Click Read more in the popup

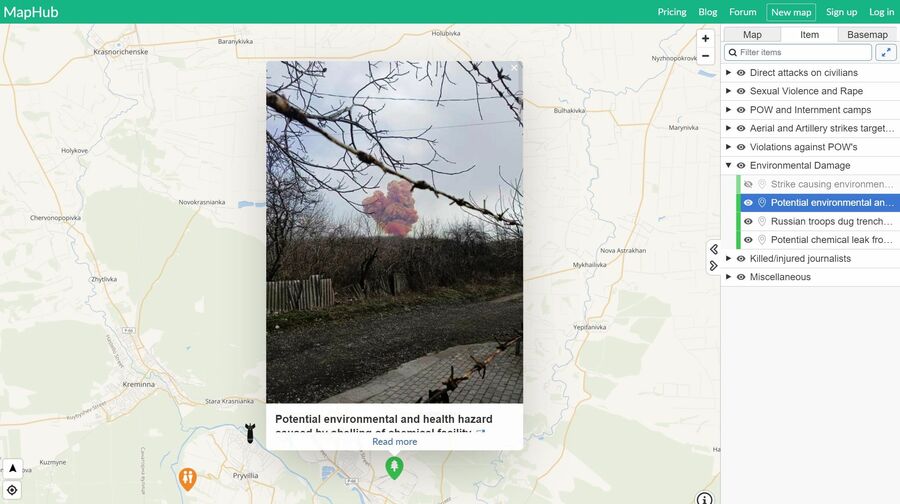coord(394,442)
